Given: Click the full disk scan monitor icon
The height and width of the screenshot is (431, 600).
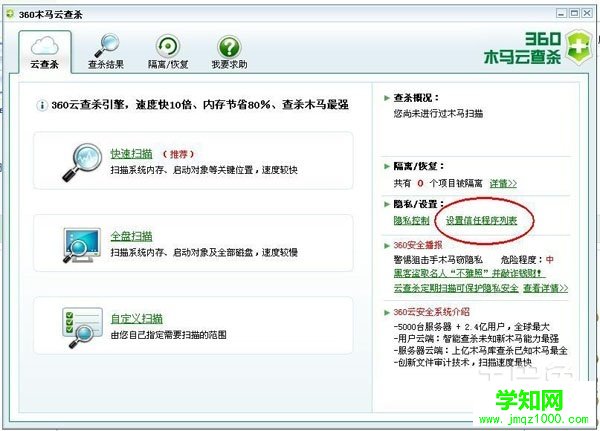Looking at the screenshot, I should tap(82, 245).
